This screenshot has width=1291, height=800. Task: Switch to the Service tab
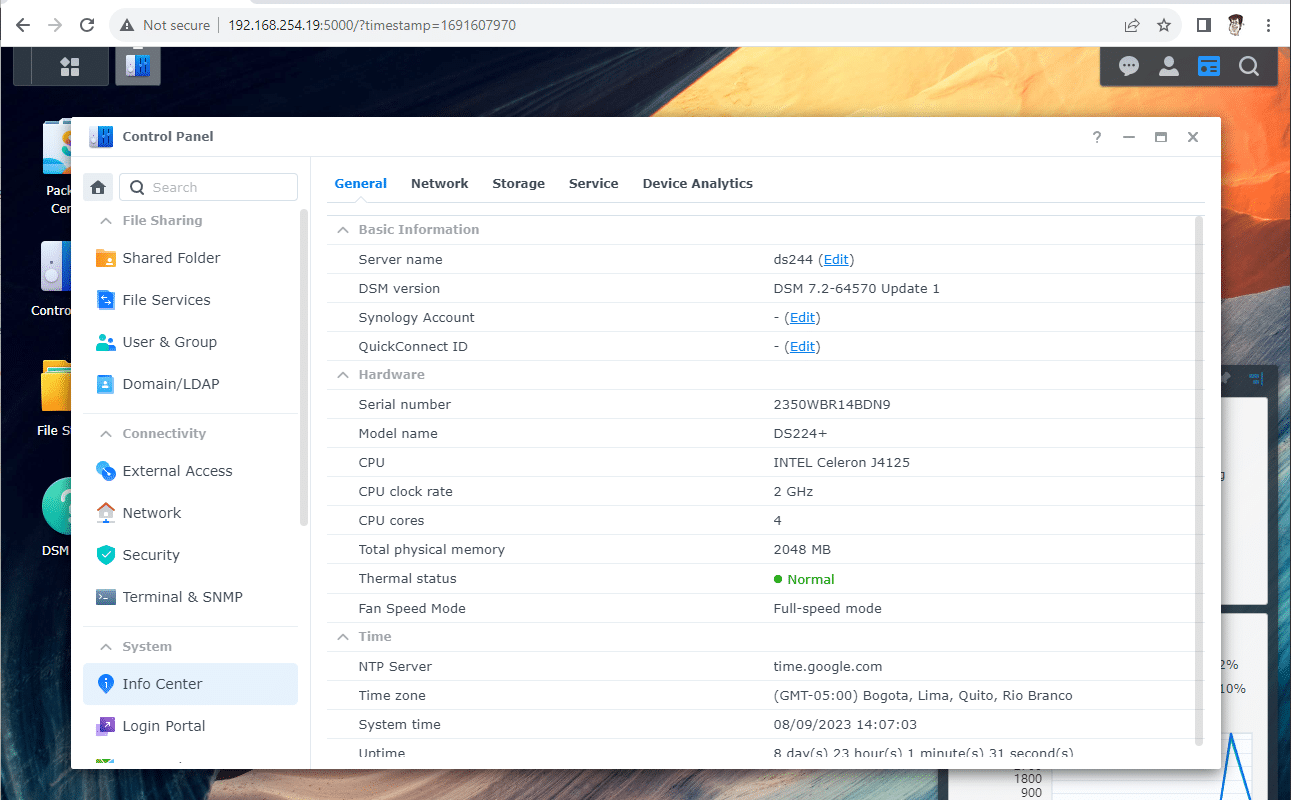(593, 184)
